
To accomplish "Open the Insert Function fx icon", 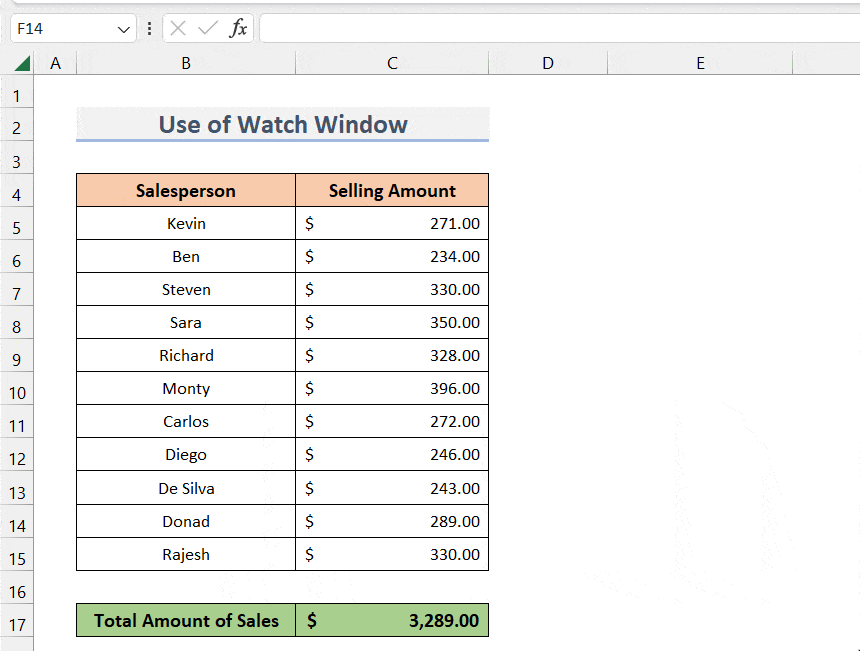I will (x=238, y=28).
